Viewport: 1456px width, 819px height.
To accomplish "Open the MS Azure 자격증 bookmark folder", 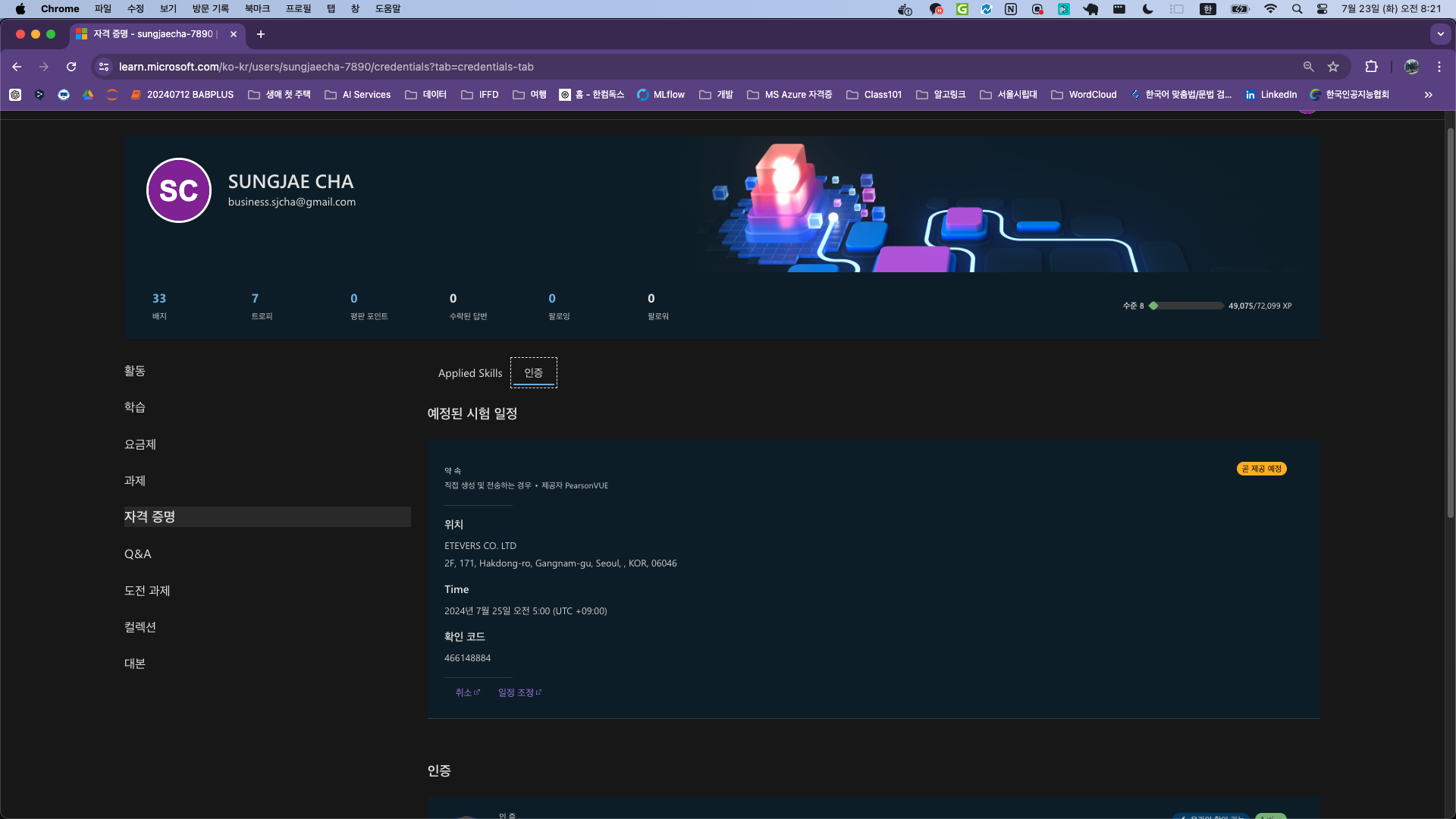I will (x=789, y=95).
